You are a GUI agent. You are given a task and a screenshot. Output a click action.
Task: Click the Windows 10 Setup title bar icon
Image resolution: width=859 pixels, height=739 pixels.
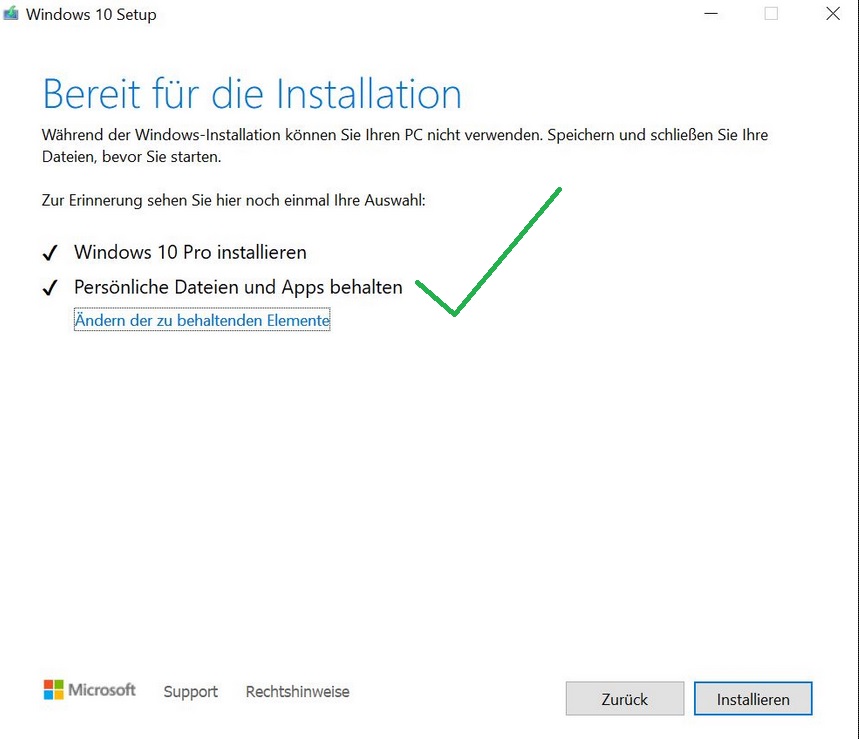click(10, 13)
